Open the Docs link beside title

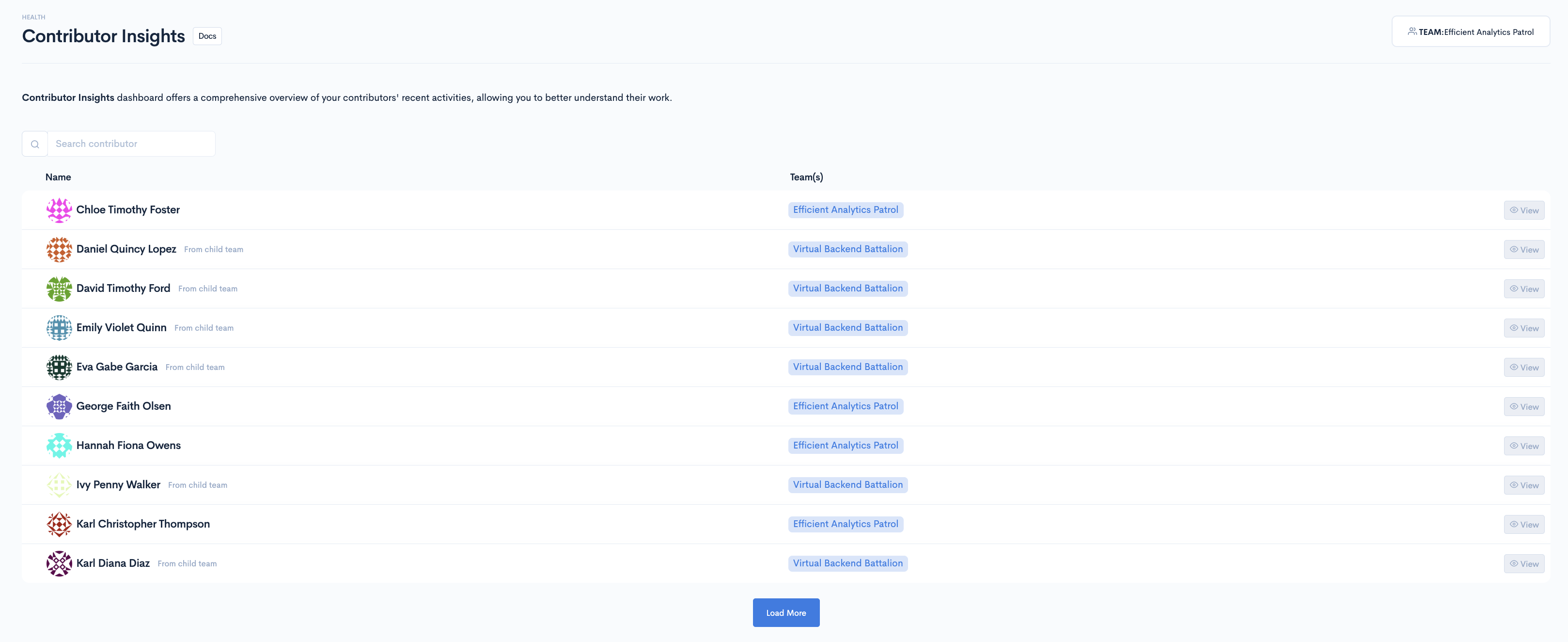(207, 36)
